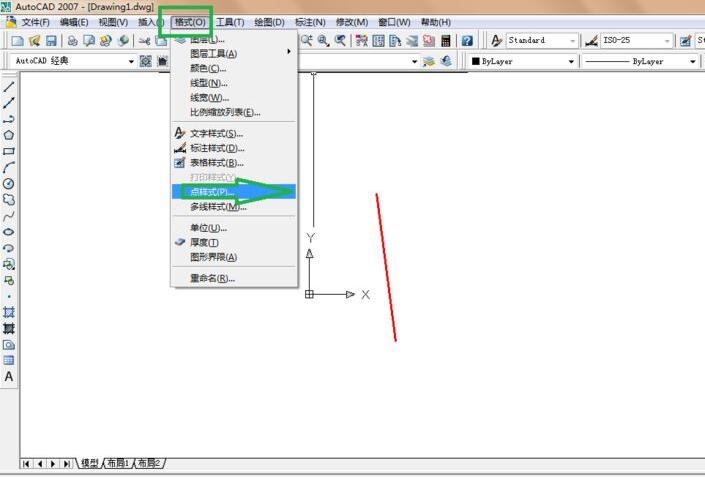Switch to the 布局2 tab
The height and width of the screenshot is (477, 705).
pyautogui.click(x=149, y=463)
